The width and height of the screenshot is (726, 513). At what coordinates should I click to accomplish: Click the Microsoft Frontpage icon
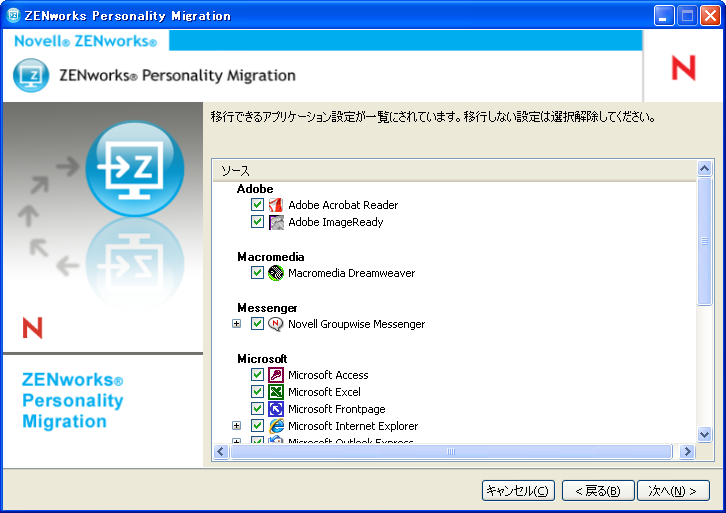[x=276, y=409]
